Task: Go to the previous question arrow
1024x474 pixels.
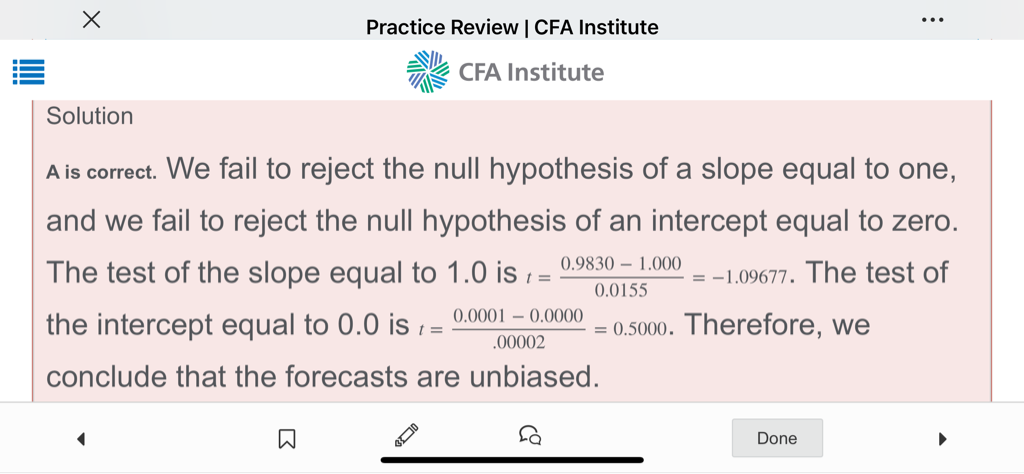Action: [81, 438]
